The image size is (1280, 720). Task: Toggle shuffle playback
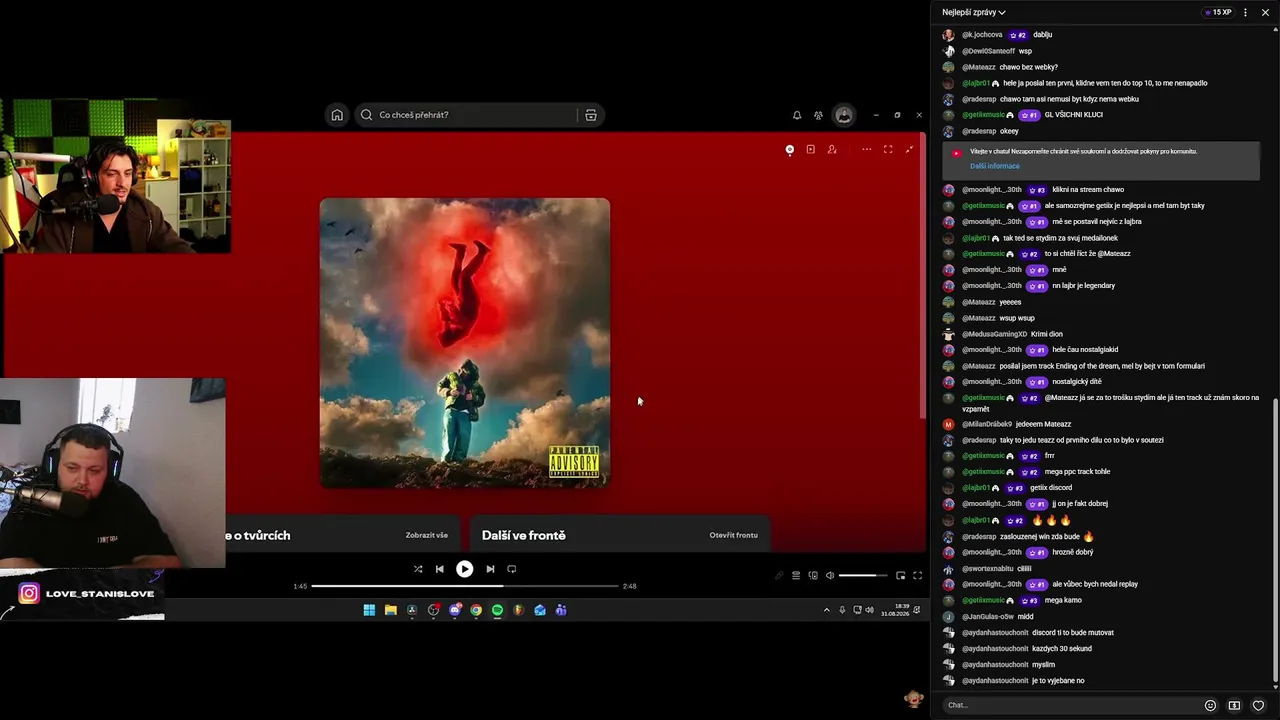pos(418,569)
